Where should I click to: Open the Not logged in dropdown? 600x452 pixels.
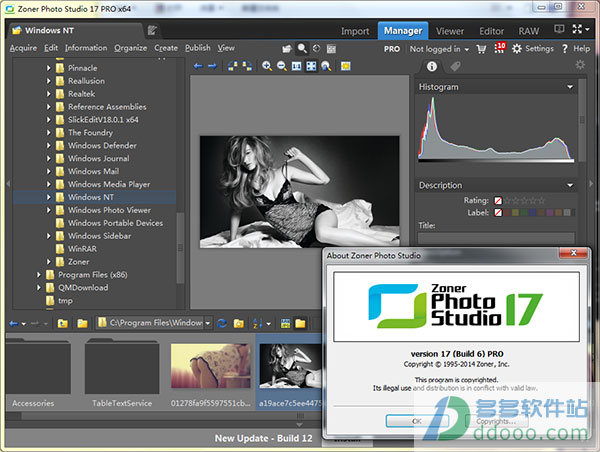439,49
